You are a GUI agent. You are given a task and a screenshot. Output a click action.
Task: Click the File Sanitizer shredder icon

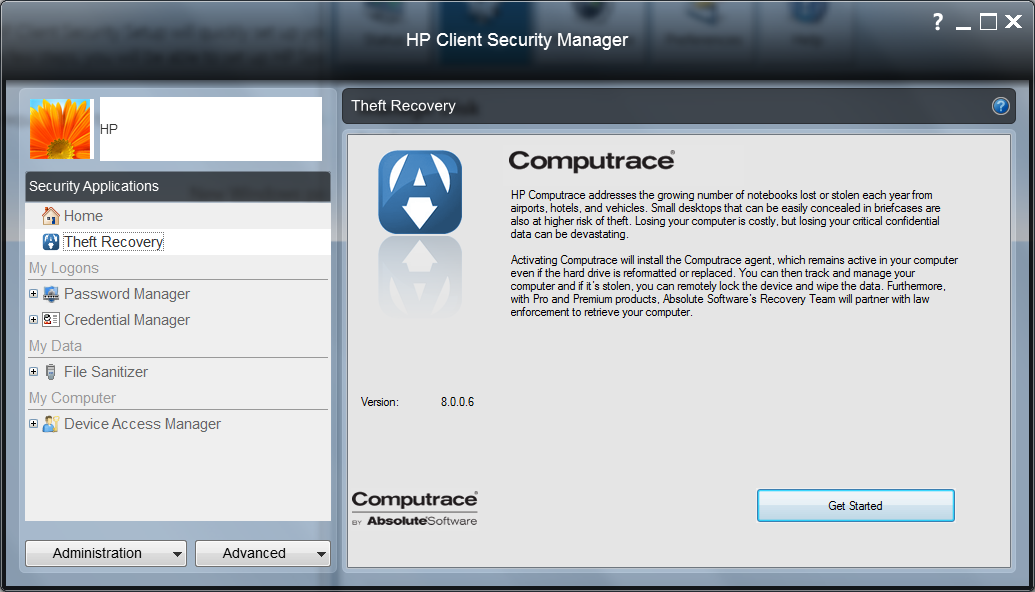pos(51,372)
